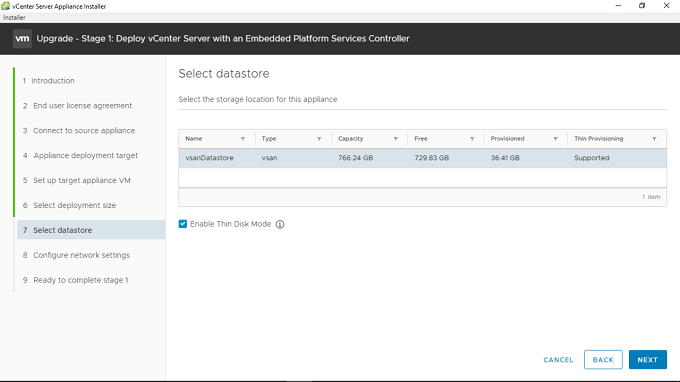The image size is (680, 382).
Task: Select step 7 Select datastore
Action: [91, 230]
